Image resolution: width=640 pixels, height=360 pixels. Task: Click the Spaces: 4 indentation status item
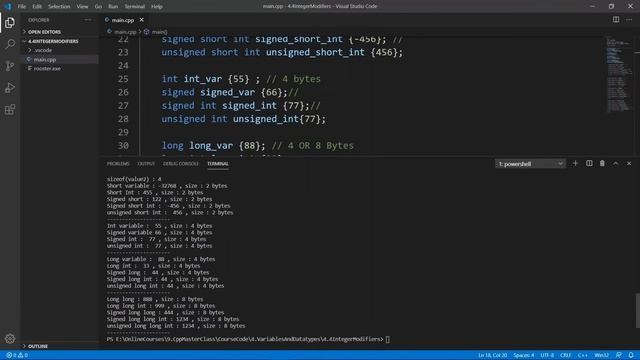click(524, 355)
